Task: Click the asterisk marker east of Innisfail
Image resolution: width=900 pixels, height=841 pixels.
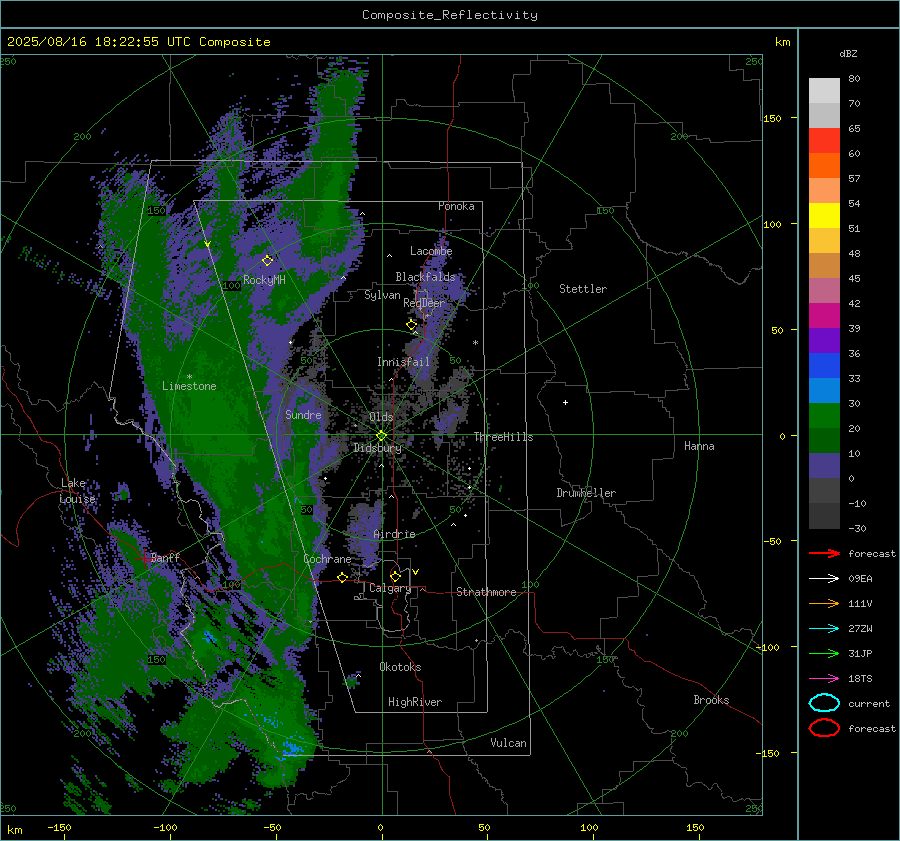Action: coord(475,343)
